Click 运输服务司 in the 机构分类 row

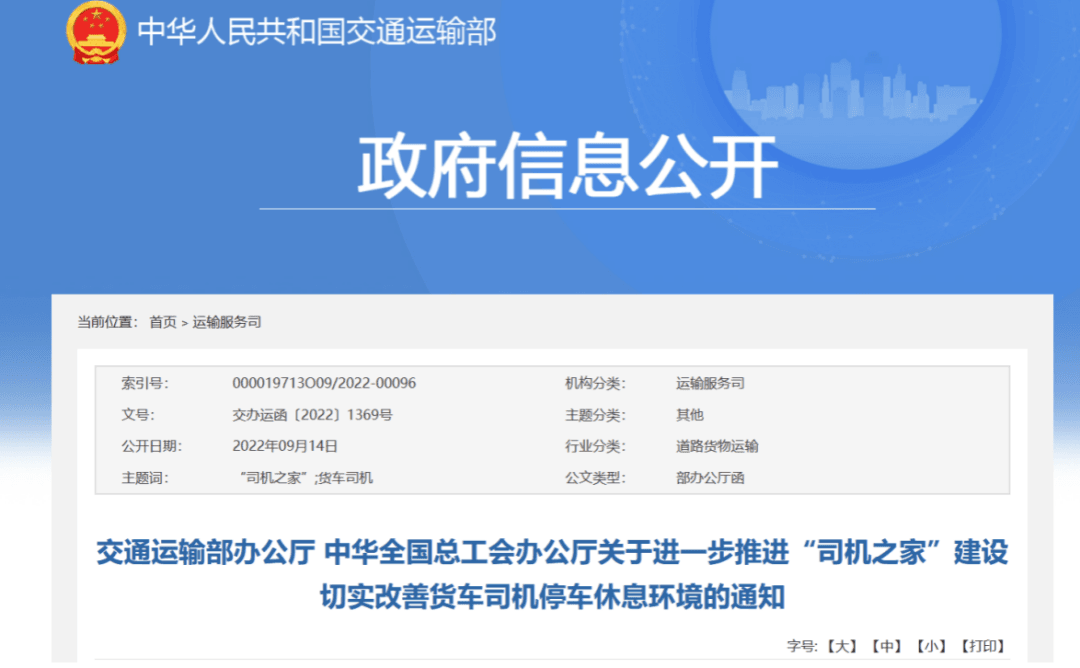point(710,383)
